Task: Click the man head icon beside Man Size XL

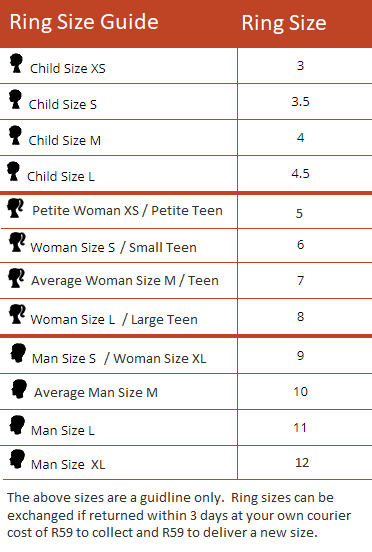Action: pos(17,459)
